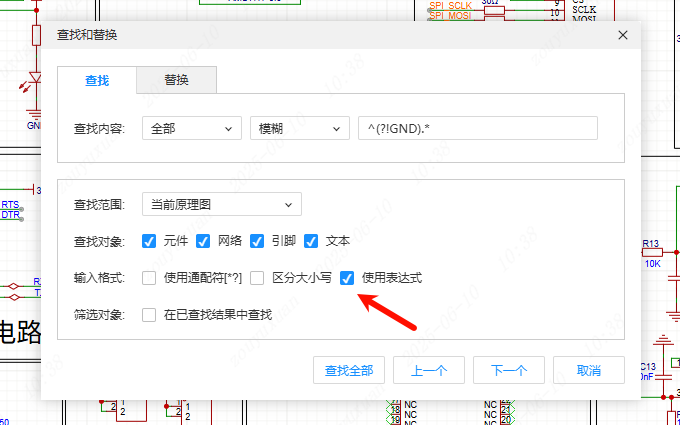The height and width of the screenshot is (425, 680).
Task: Toggle the 网络 checkbox
Action: (x=203, y=241)
